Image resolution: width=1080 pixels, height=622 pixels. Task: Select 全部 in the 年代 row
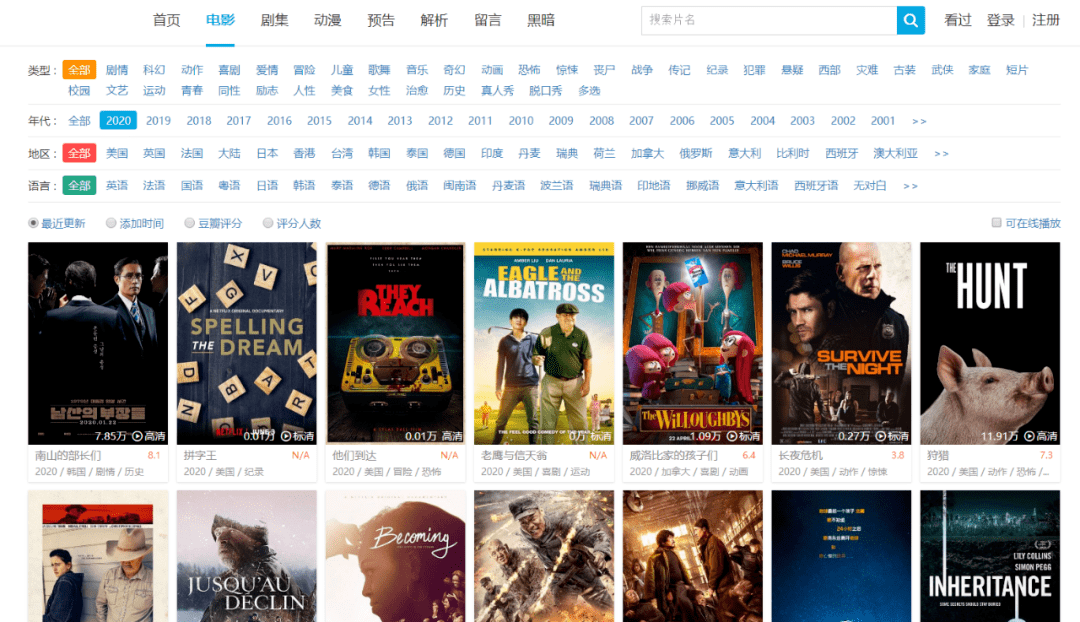(79, 121)
